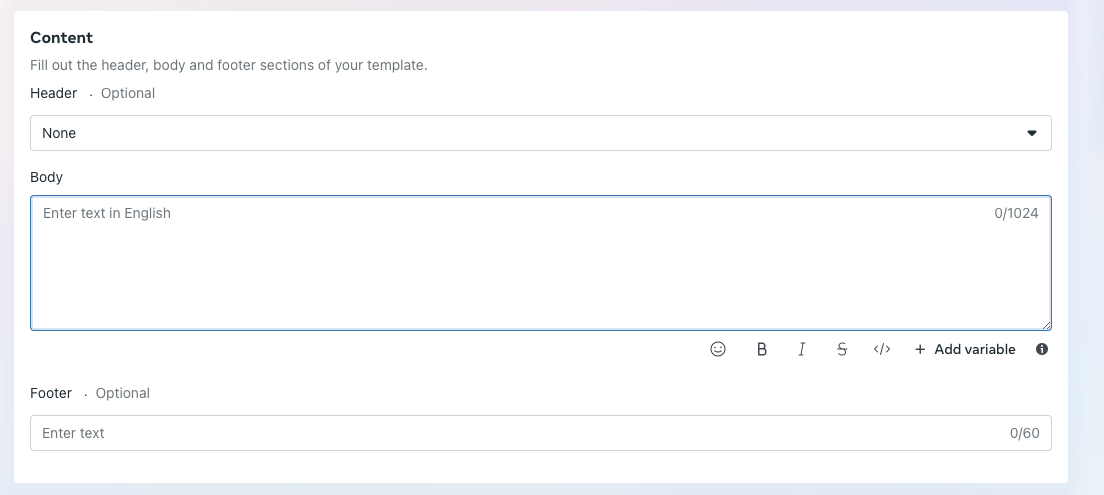Click the Footer field label
This screenshot has height=495, width=1104.
(x=51, y=393)
